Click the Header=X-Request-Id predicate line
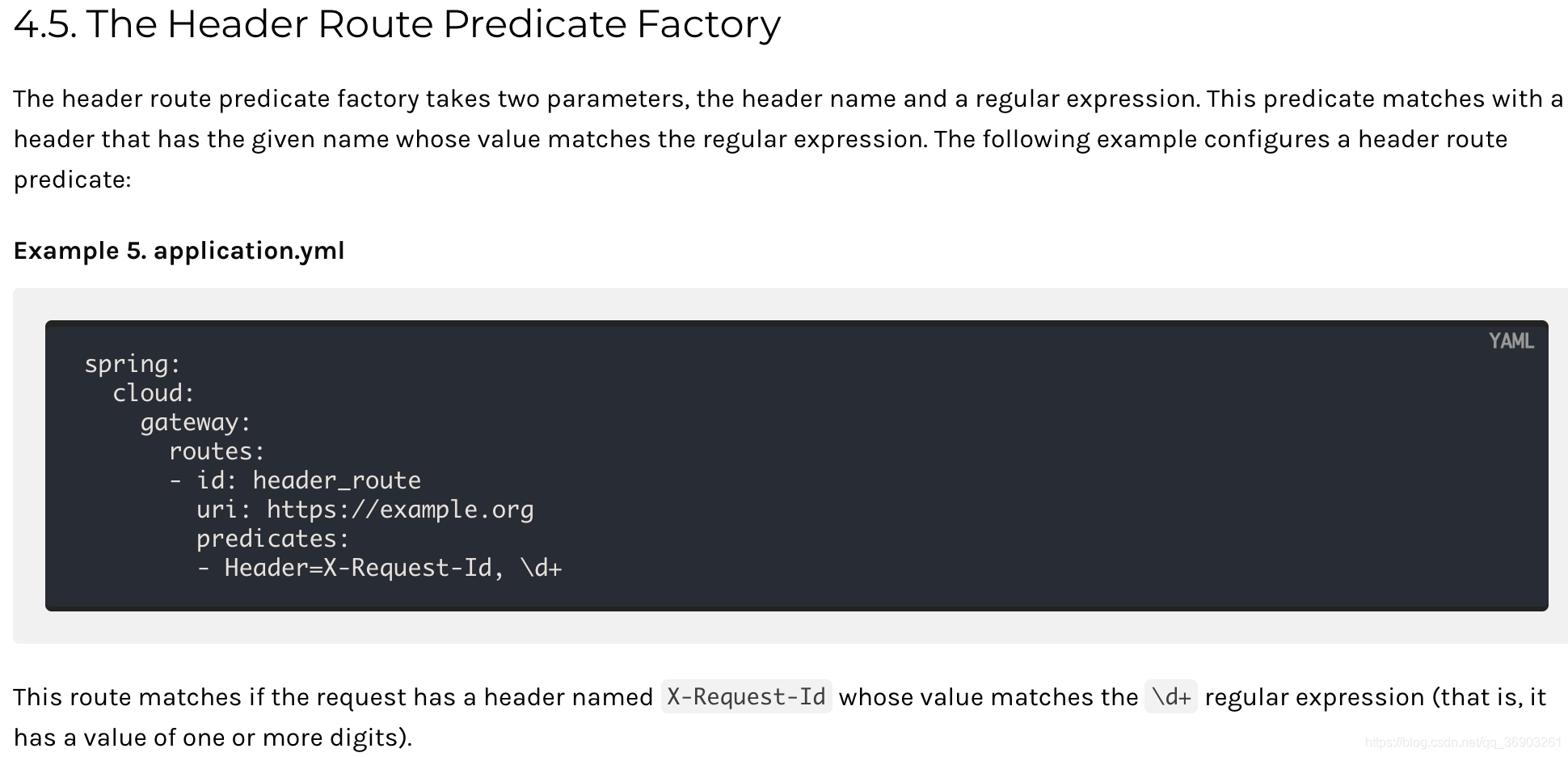The width and height of the screenshot is (1568, 757). click(379, 568)
